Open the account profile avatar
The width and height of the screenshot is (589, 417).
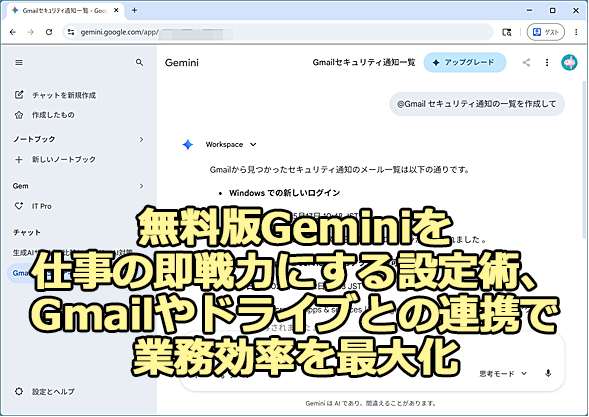pyautogui.click(x=569, y=62)
